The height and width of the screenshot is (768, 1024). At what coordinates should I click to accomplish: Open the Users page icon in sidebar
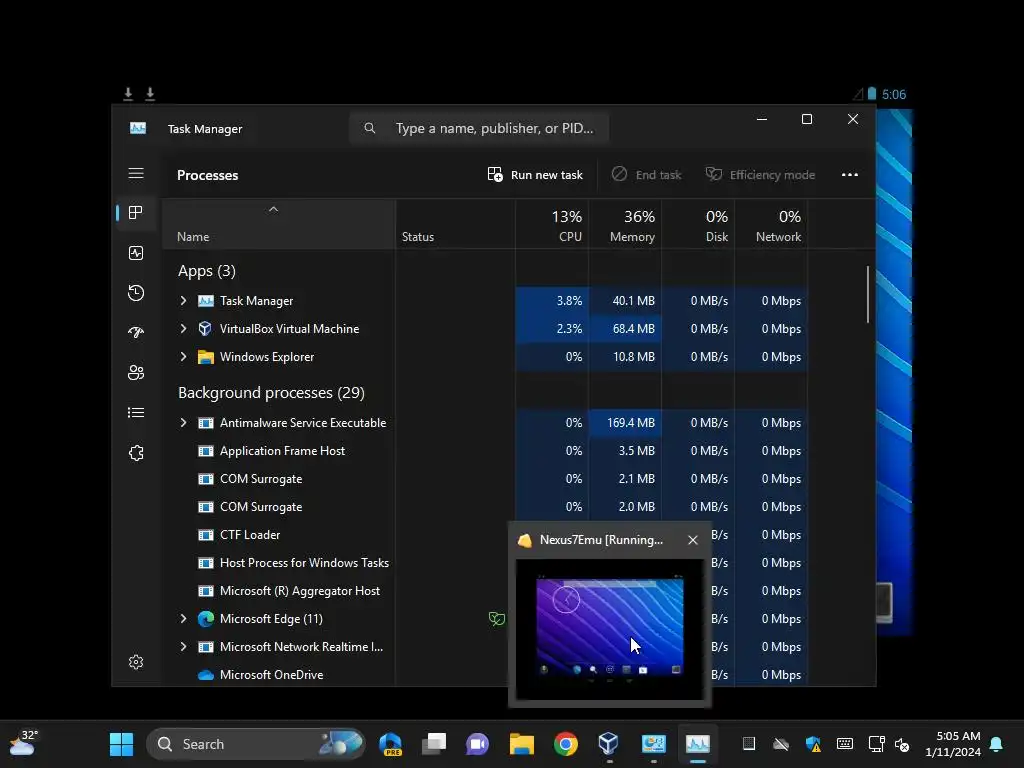click(x=136, y=373)
